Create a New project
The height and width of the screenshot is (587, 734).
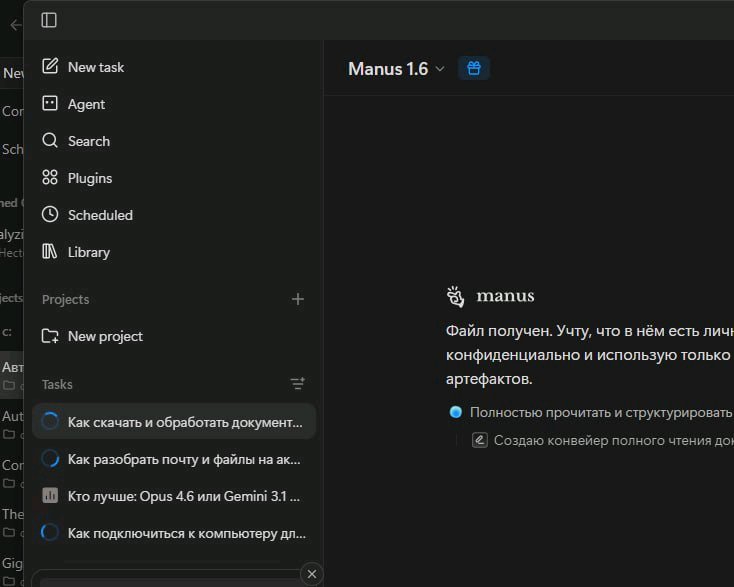click(173, 336)
